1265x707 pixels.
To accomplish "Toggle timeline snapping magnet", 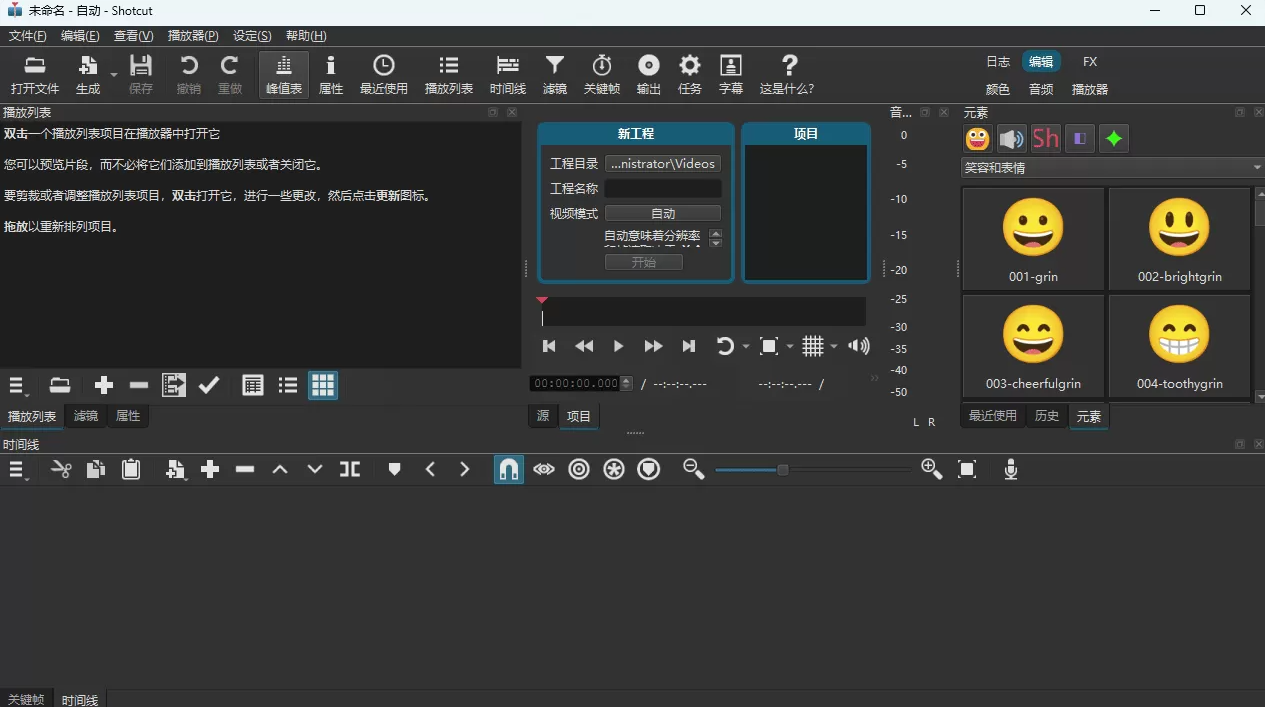I will point(509,470).
